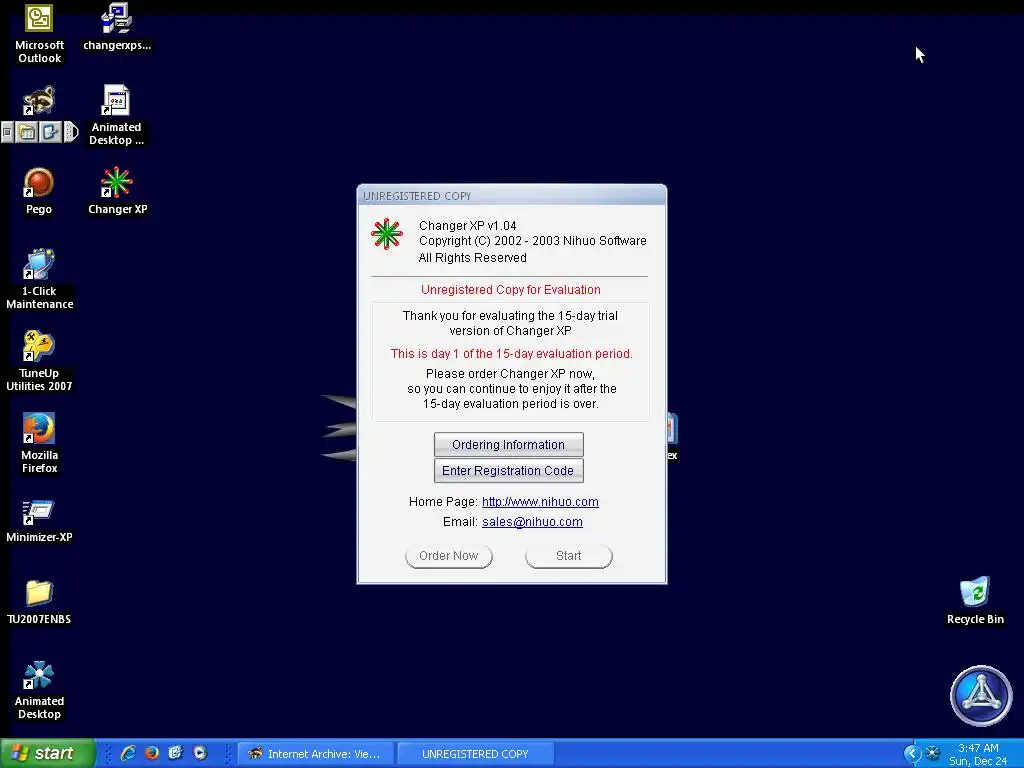This screenshot has width=1024, height=768.
Task: Click the Order Now button
Action: pyautogui.click(x=449, y=556)
